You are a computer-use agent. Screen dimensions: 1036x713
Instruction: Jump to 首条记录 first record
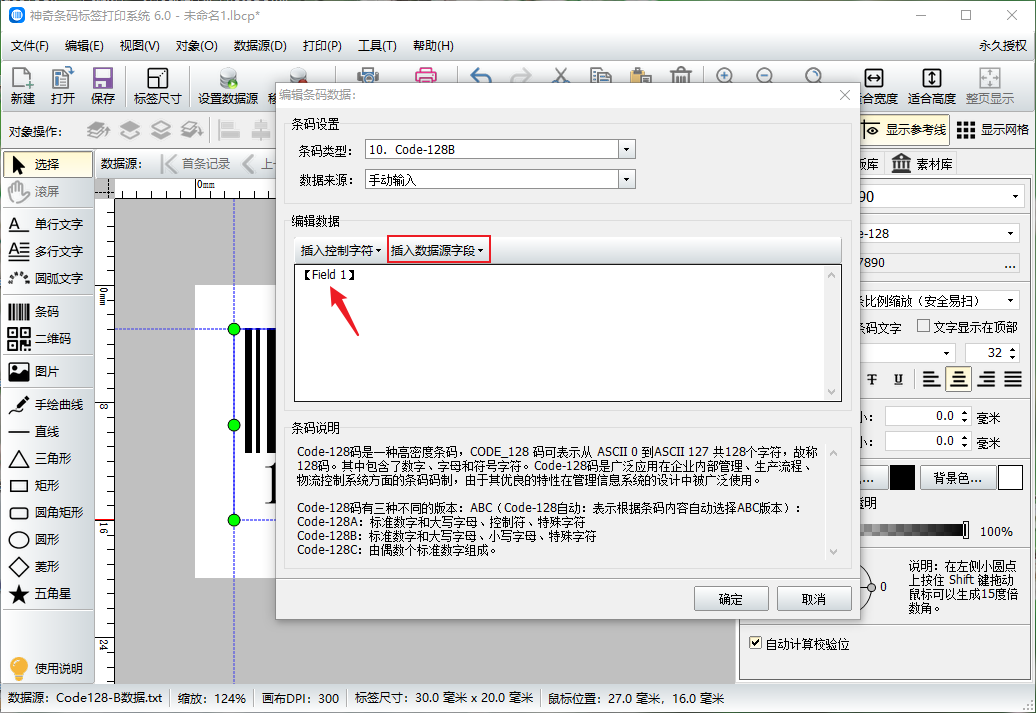click(x=196, y=164)
